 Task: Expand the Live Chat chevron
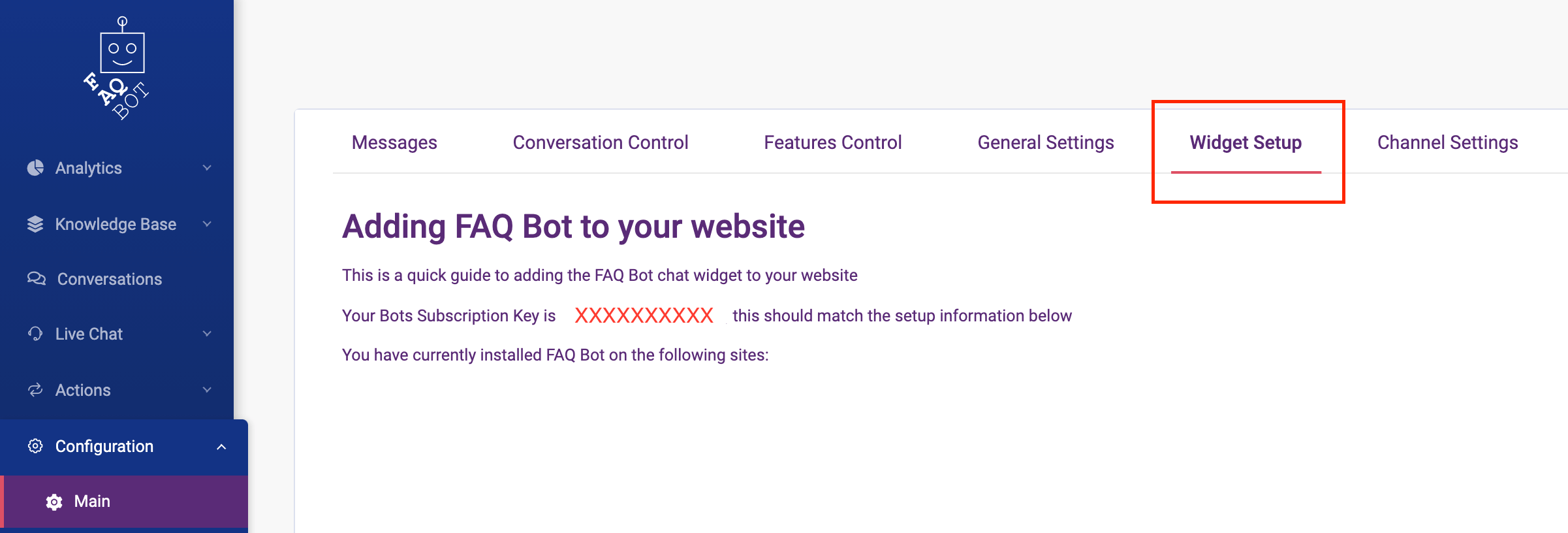click(x=207, y=334)
